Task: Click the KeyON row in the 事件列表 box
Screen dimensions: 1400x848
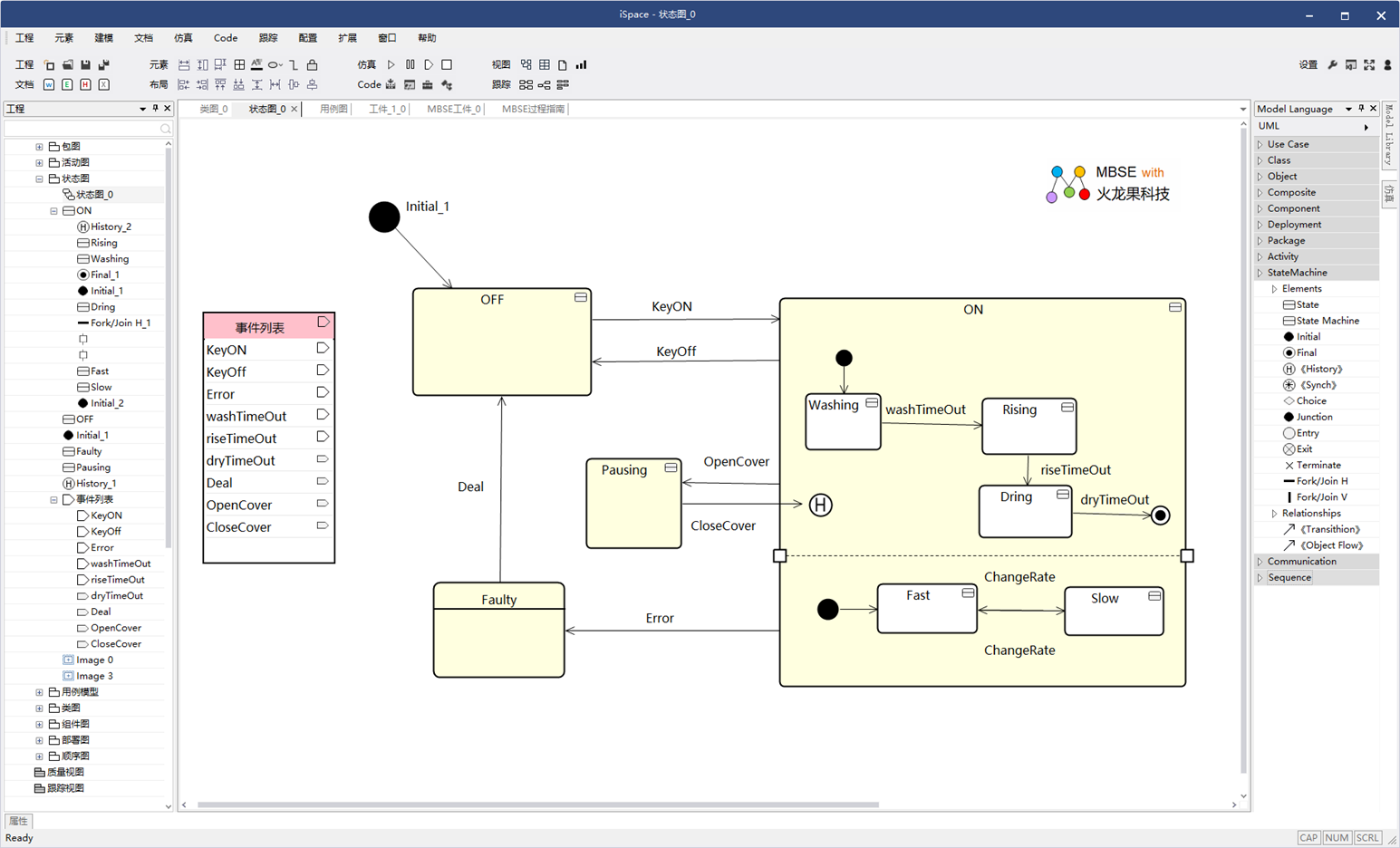Action: pyautogui.click(x=268, y=350)
